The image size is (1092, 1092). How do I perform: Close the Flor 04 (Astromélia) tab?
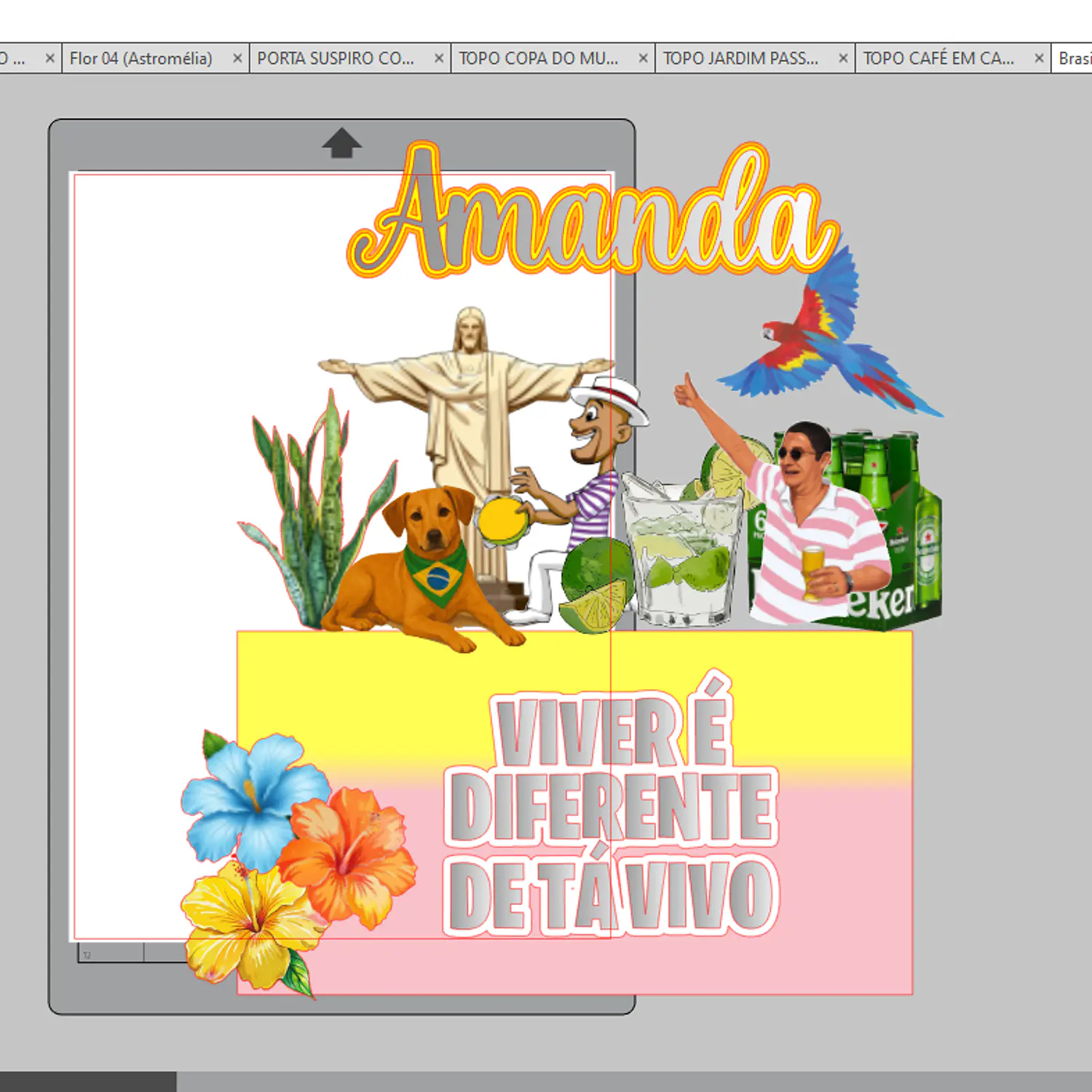237,58
